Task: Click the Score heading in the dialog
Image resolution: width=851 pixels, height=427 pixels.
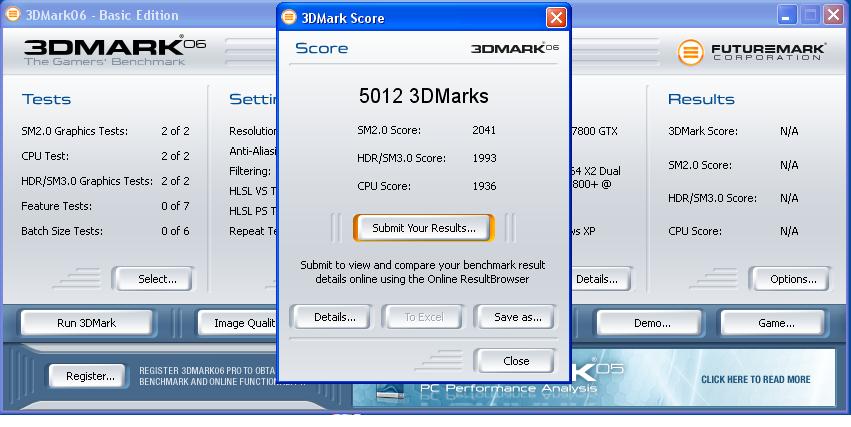Action: click(321, 48)
